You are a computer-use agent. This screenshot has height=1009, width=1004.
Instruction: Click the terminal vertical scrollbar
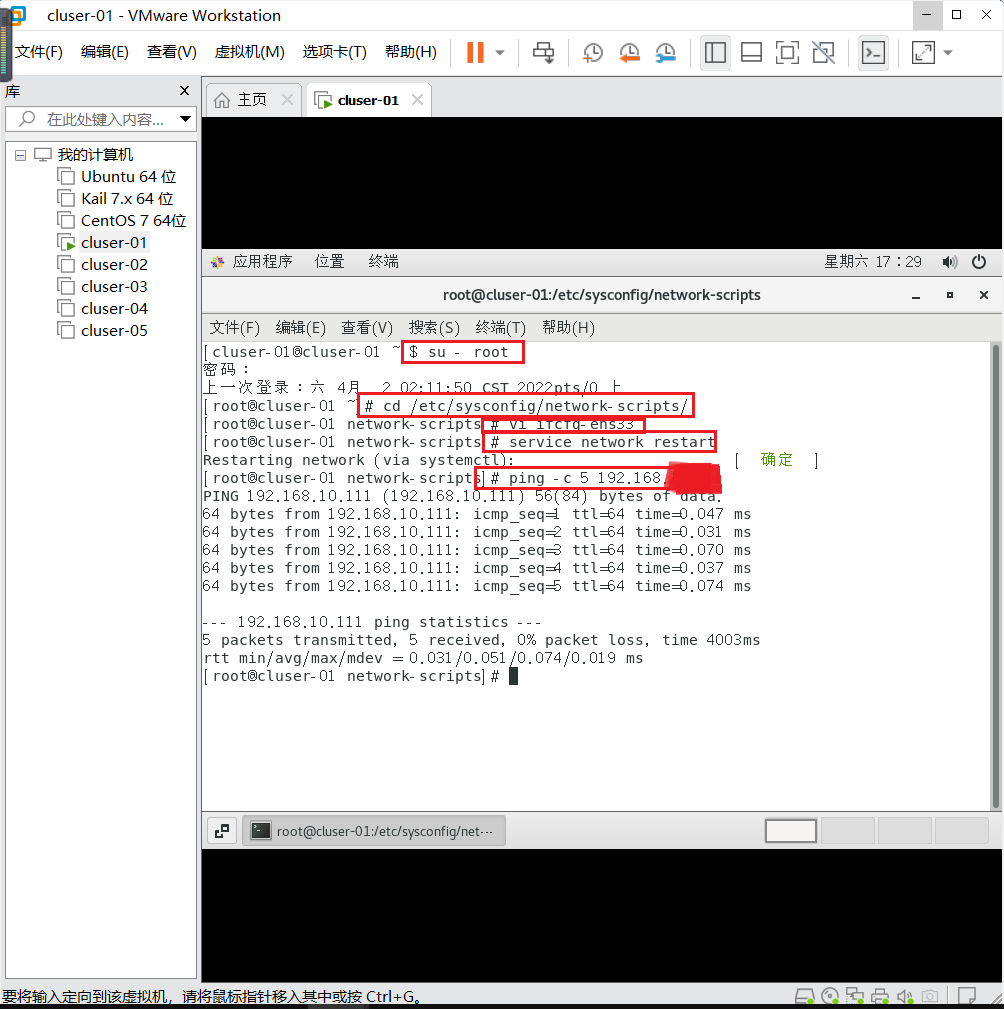coord(996,576)
